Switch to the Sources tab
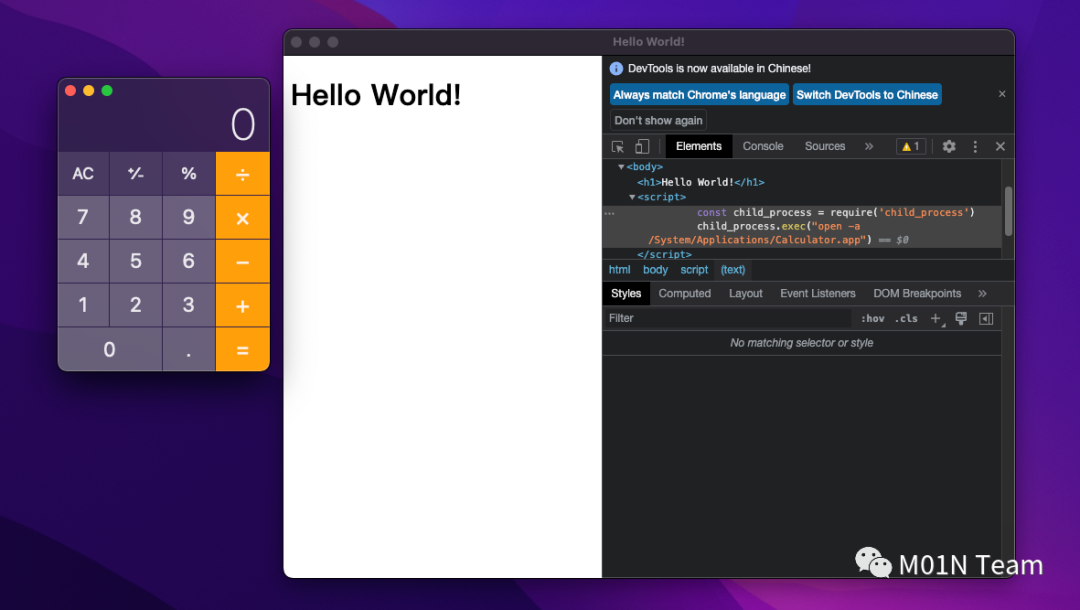This screenshot has height=610, width=1080. tap(824, 147)
